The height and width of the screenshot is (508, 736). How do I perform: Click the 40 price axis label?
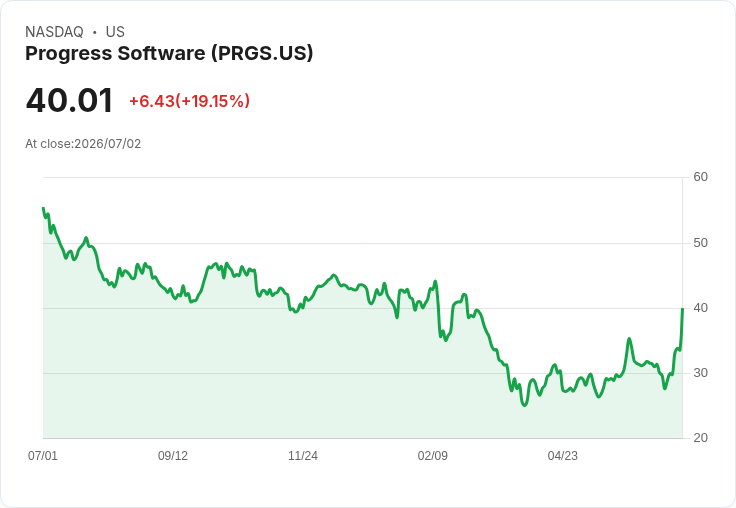700,308
